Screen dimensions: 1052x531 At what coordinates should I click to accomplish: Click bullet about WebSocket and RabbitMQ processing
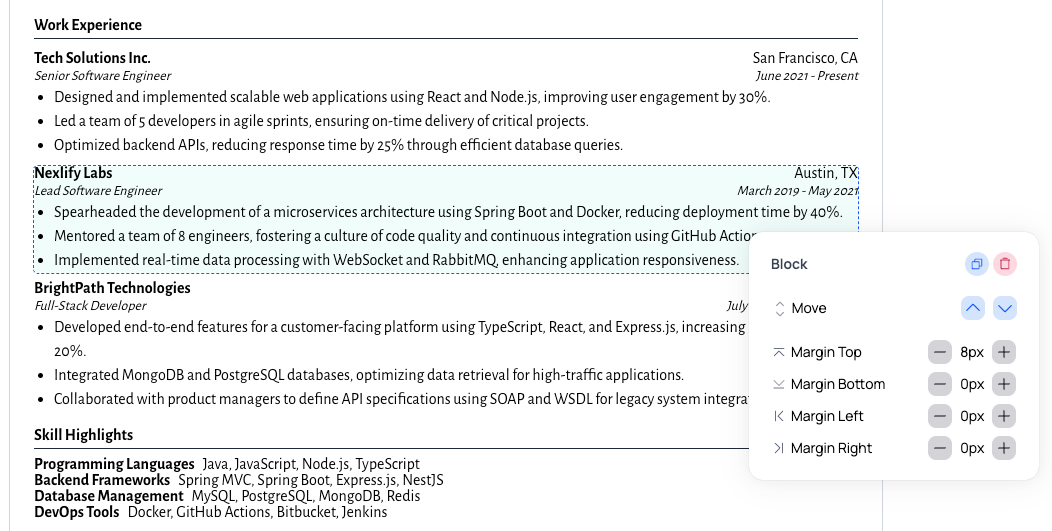[397, 260]
